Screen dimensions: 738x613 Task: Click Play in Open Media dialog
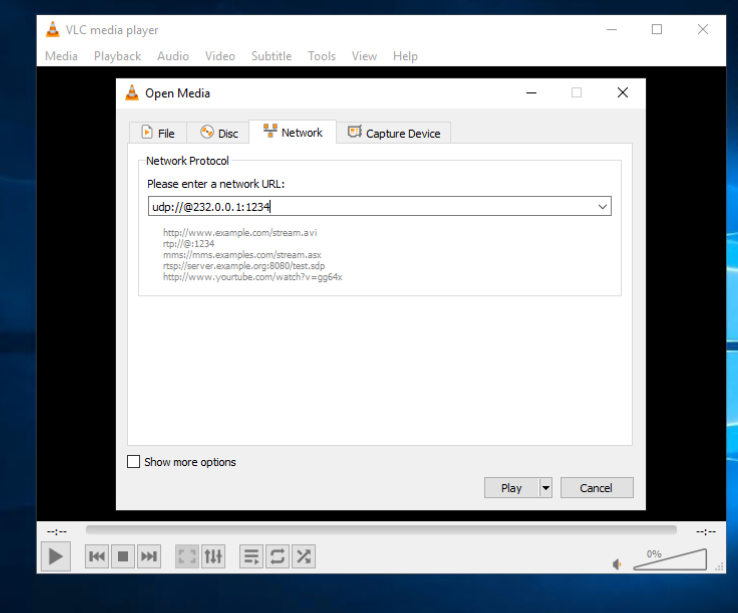click(x=511, y=488)
